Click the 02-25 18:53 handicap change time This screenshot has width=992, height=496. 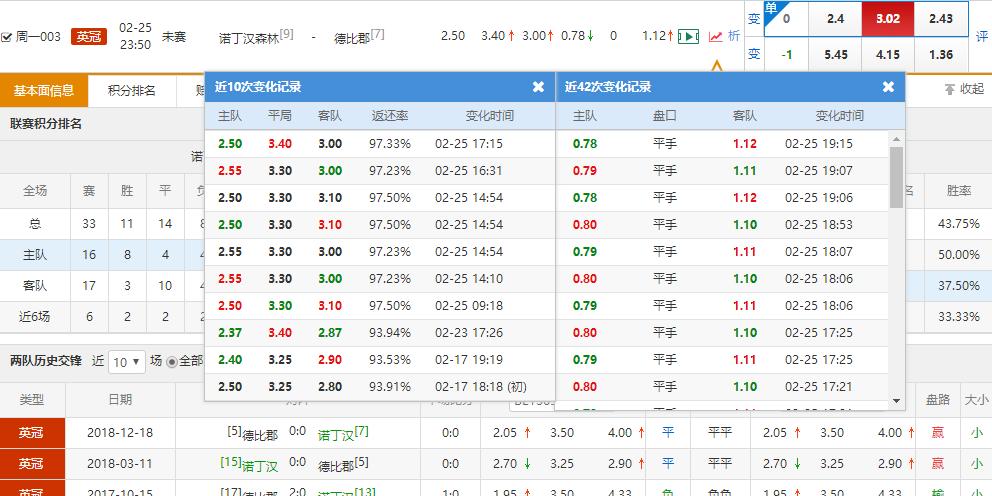point(819,225)
